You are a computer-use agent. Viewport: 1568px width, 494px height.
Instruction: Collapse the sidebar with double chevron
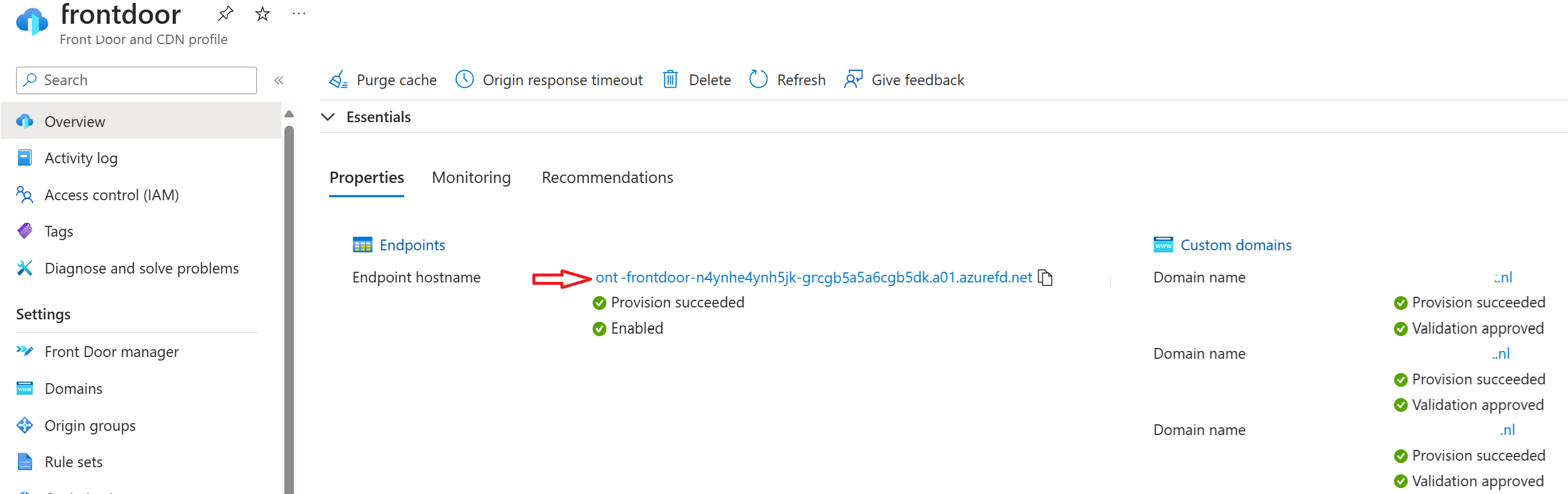coord(279,80)
